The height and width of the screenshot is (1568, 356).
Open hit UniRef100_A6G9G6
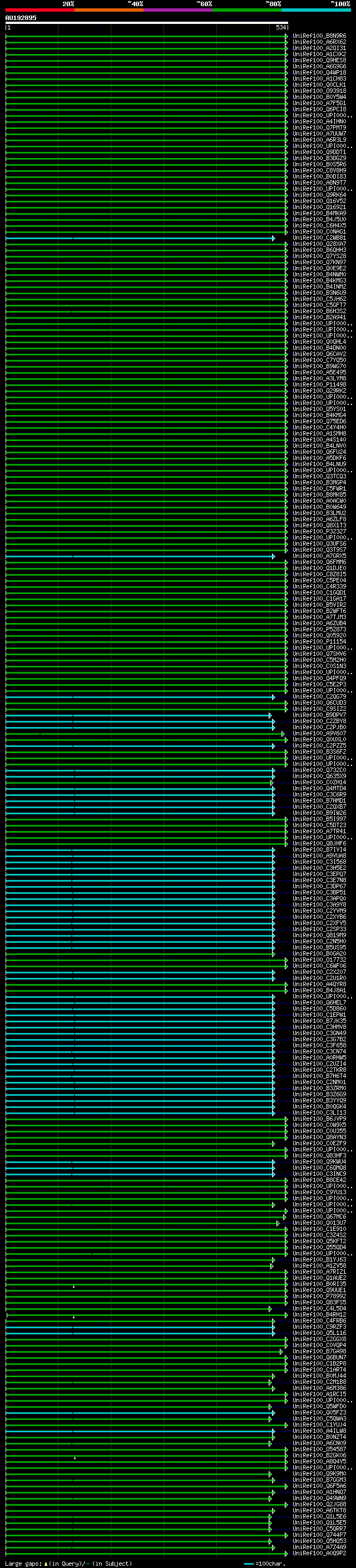[x=319, y=66]
